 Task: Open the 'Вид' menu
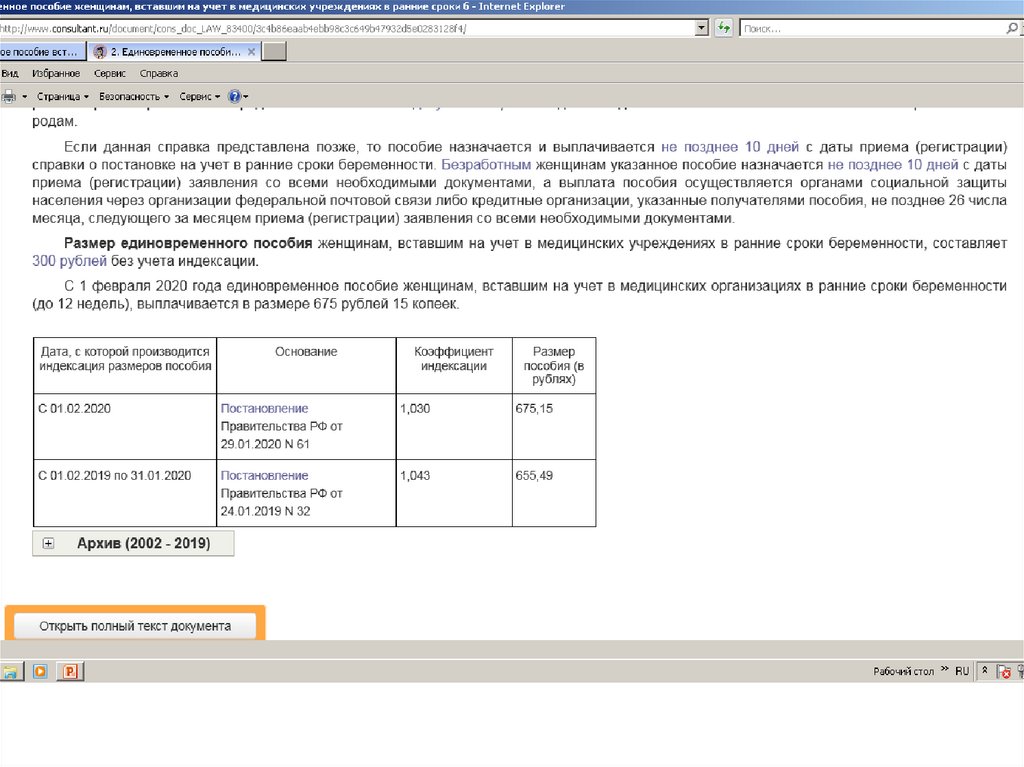pos(10,73)
